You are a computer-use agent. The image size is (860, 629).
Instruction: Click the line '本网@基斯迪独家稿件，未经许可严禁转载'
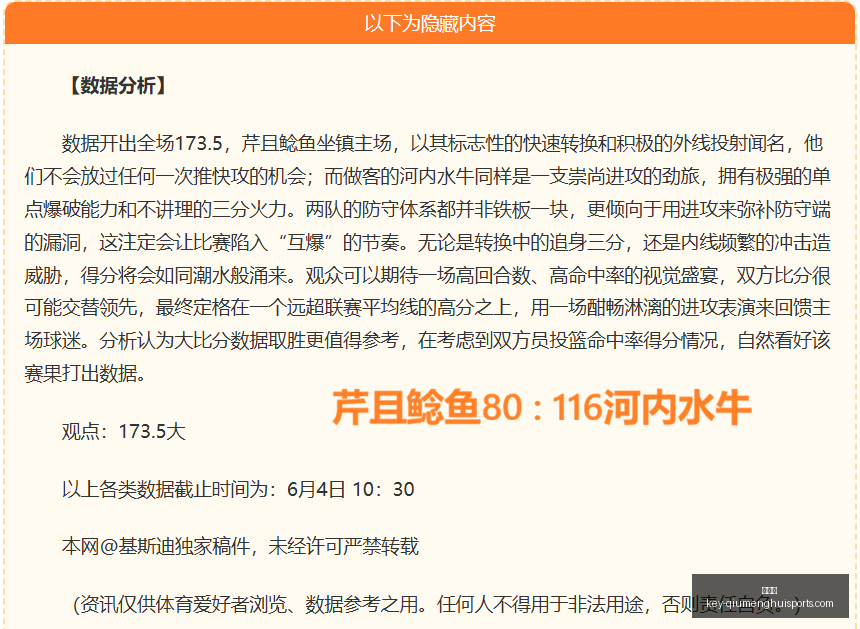point(240,546)
